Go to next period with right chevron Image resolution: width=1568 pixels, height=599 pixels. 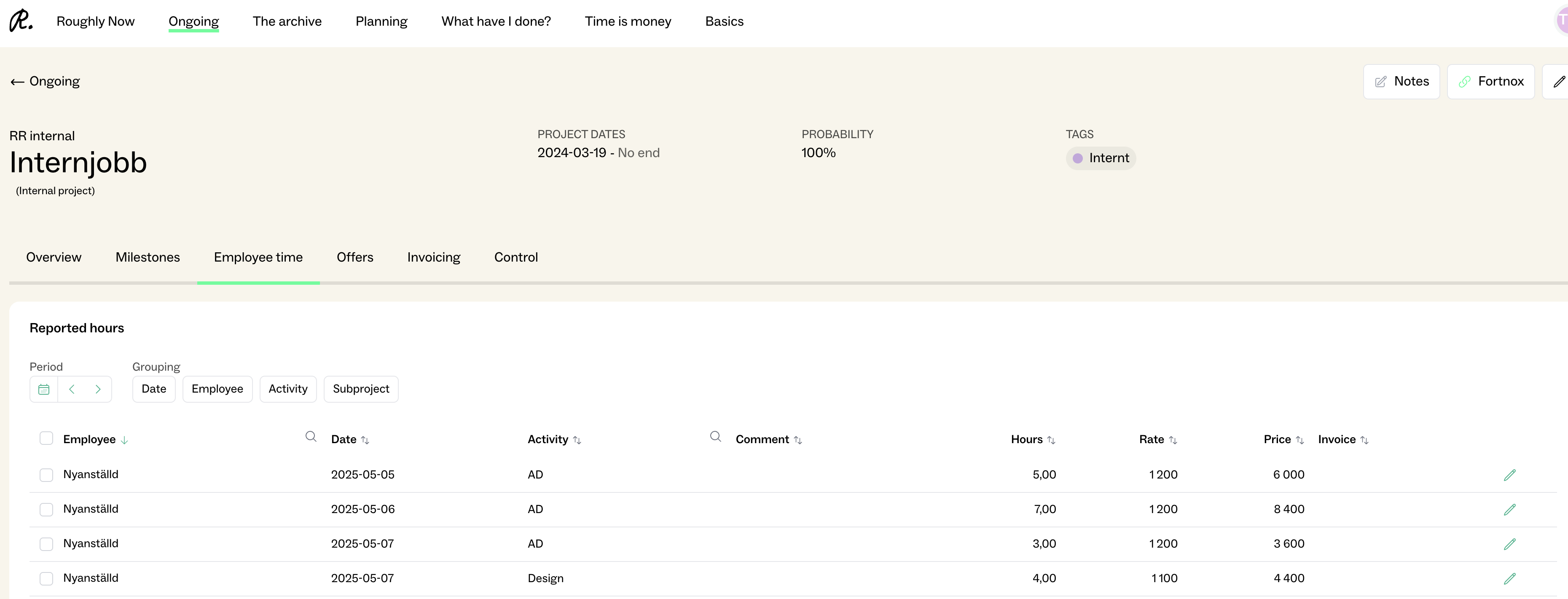tap(98, 389)
